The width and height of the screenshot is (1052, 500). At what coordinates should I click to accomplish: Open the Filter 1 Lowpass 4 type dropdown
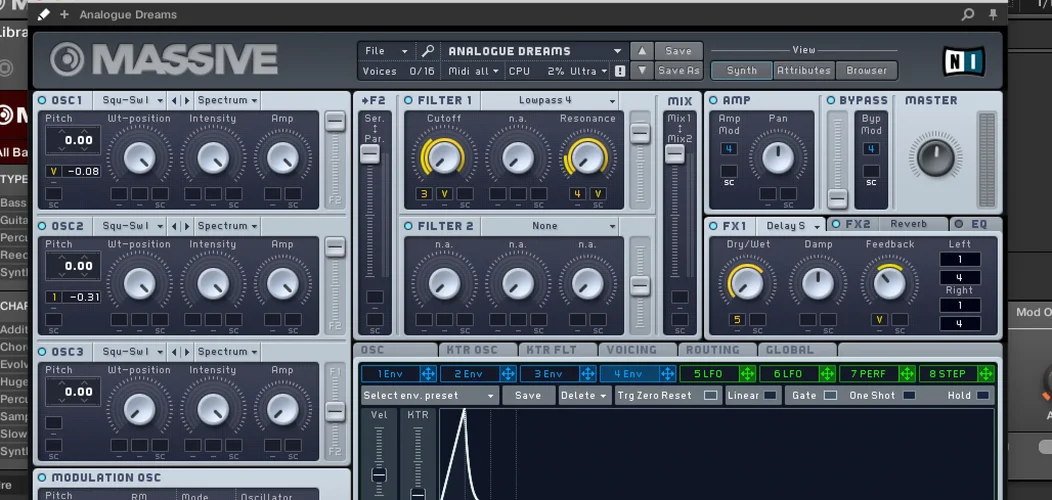pyautogui.click(x=567, y=101)
